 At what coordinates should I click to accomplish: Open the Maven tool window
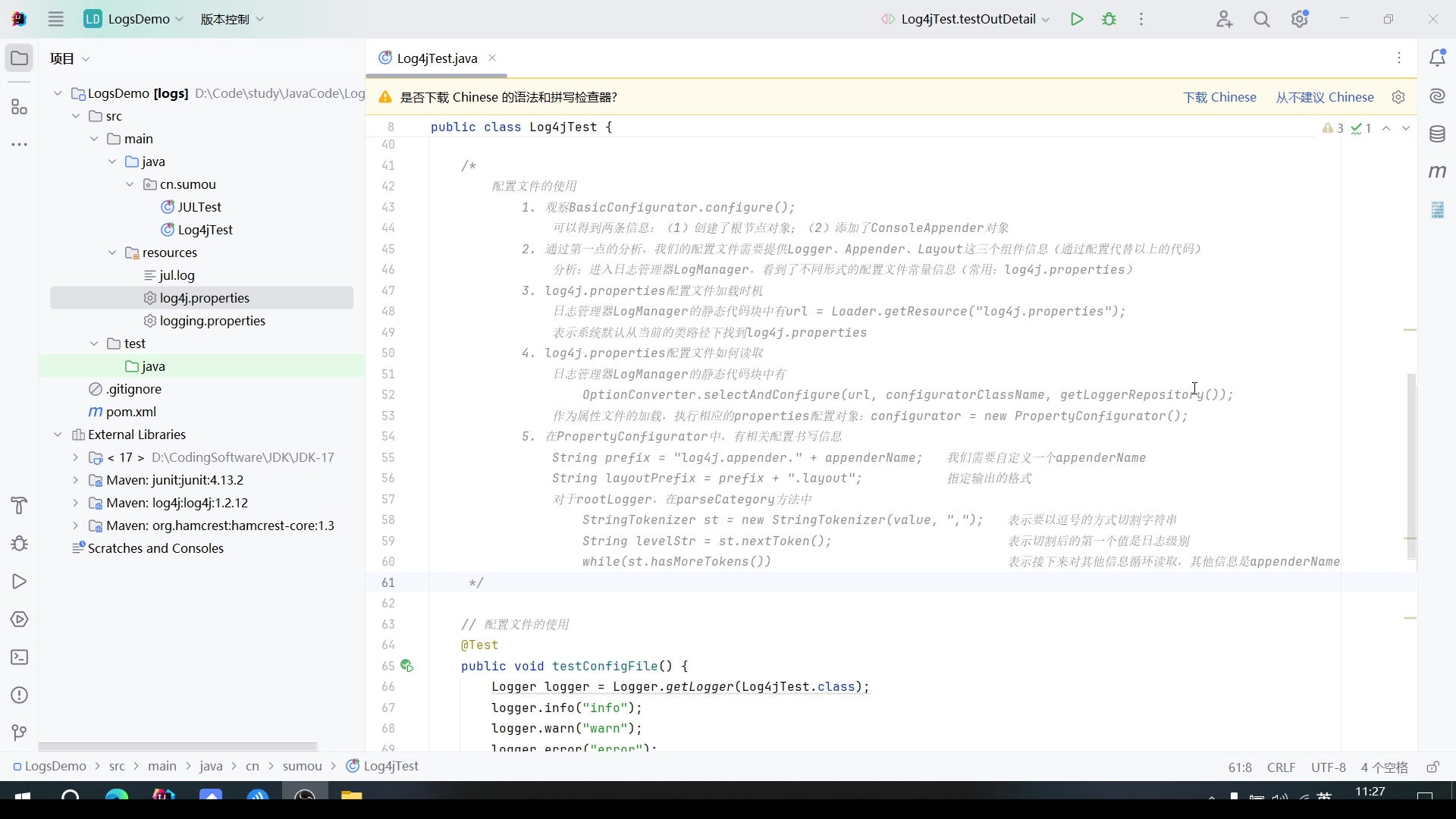pos(1437,172)
